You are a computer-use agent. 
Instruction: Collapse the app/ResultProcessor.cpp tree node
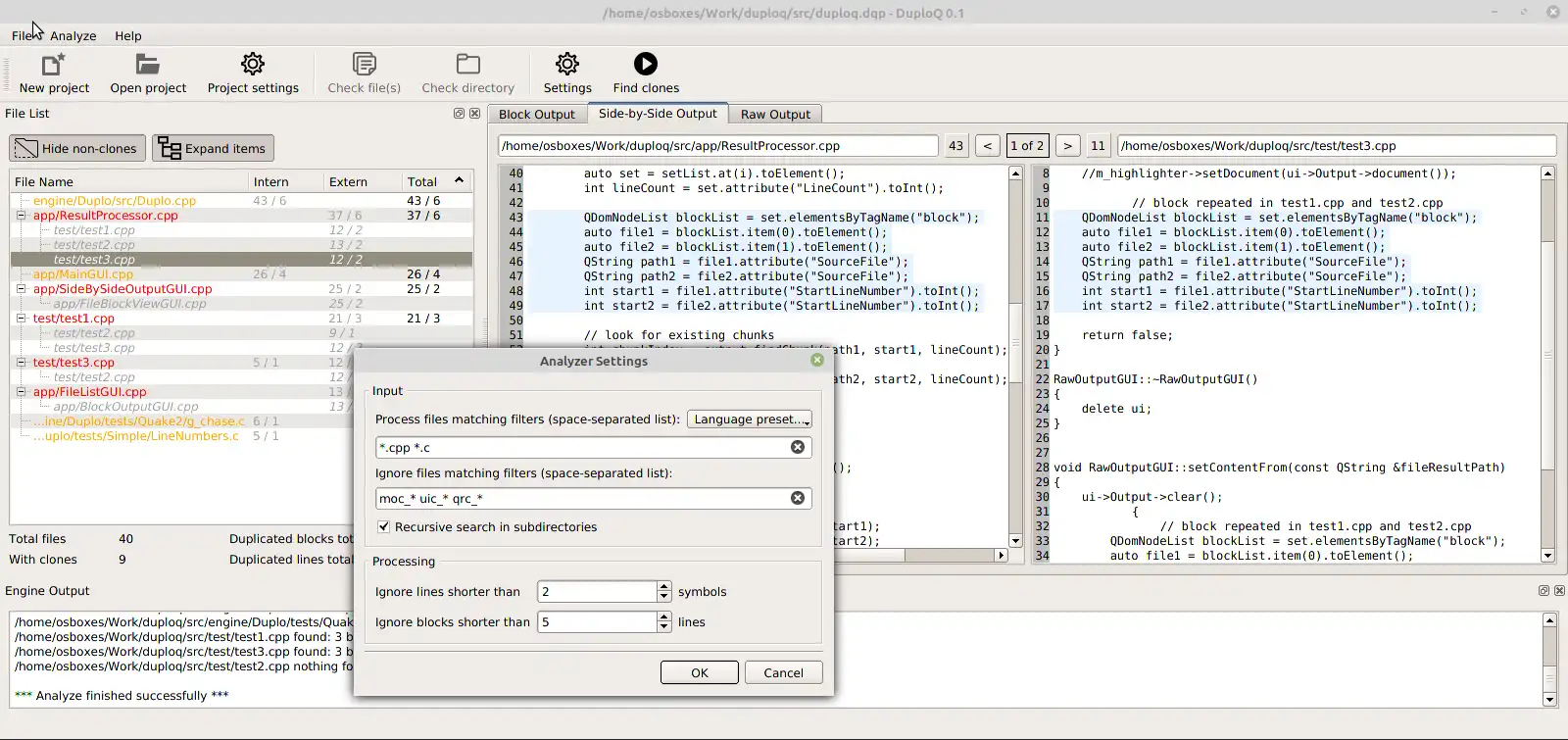[x=21, y=216]
